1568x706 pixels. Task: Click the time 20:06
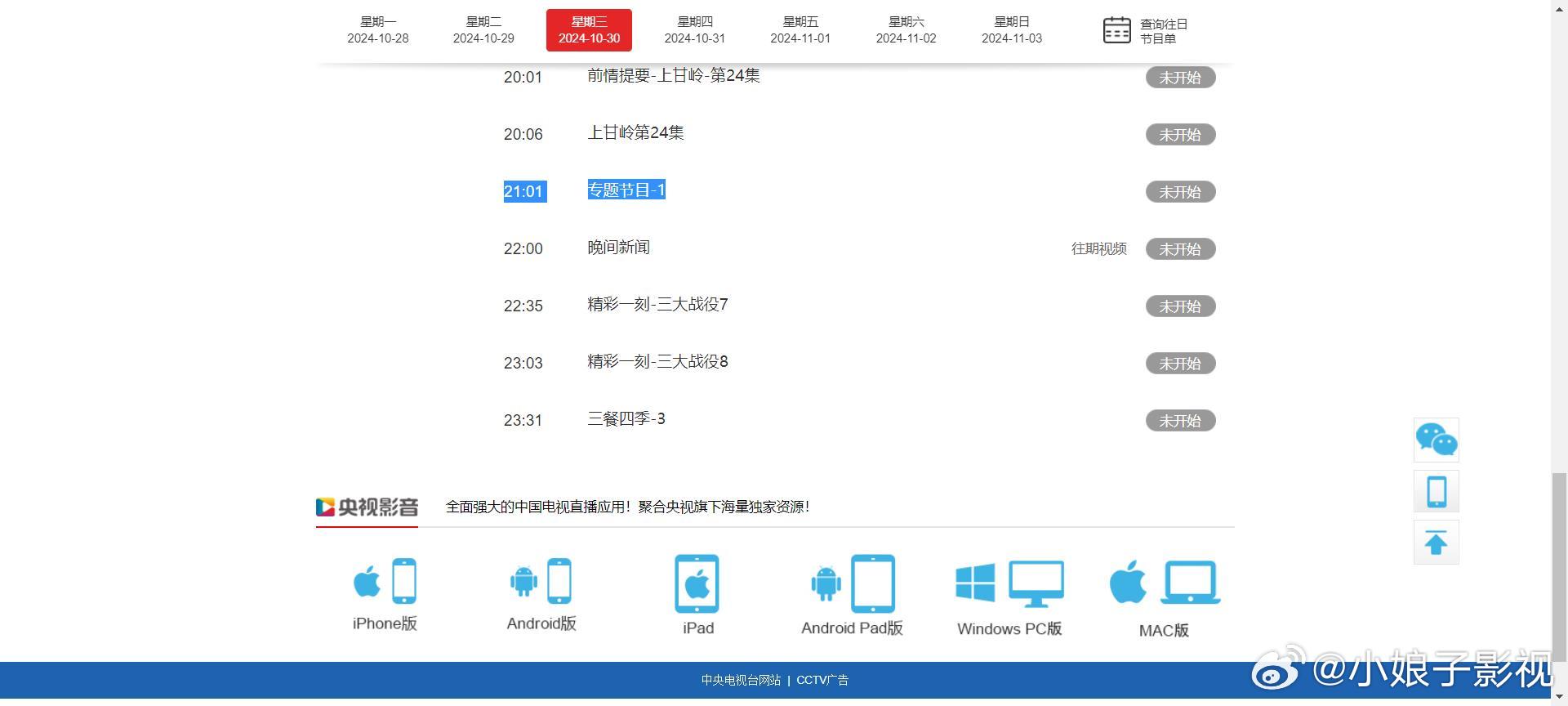tap(523, 134)
